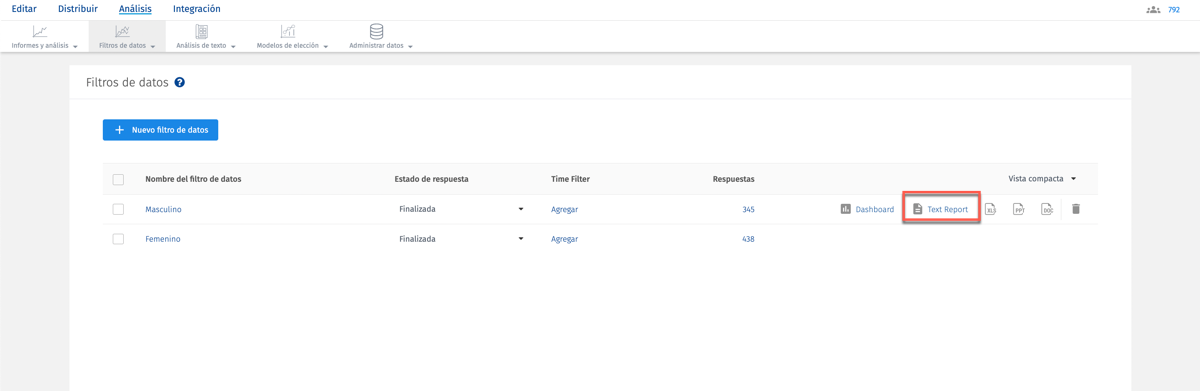Switch to the Integración tab
The height and width of the screenshot is (391, 1200).
(x=196, y=9)
